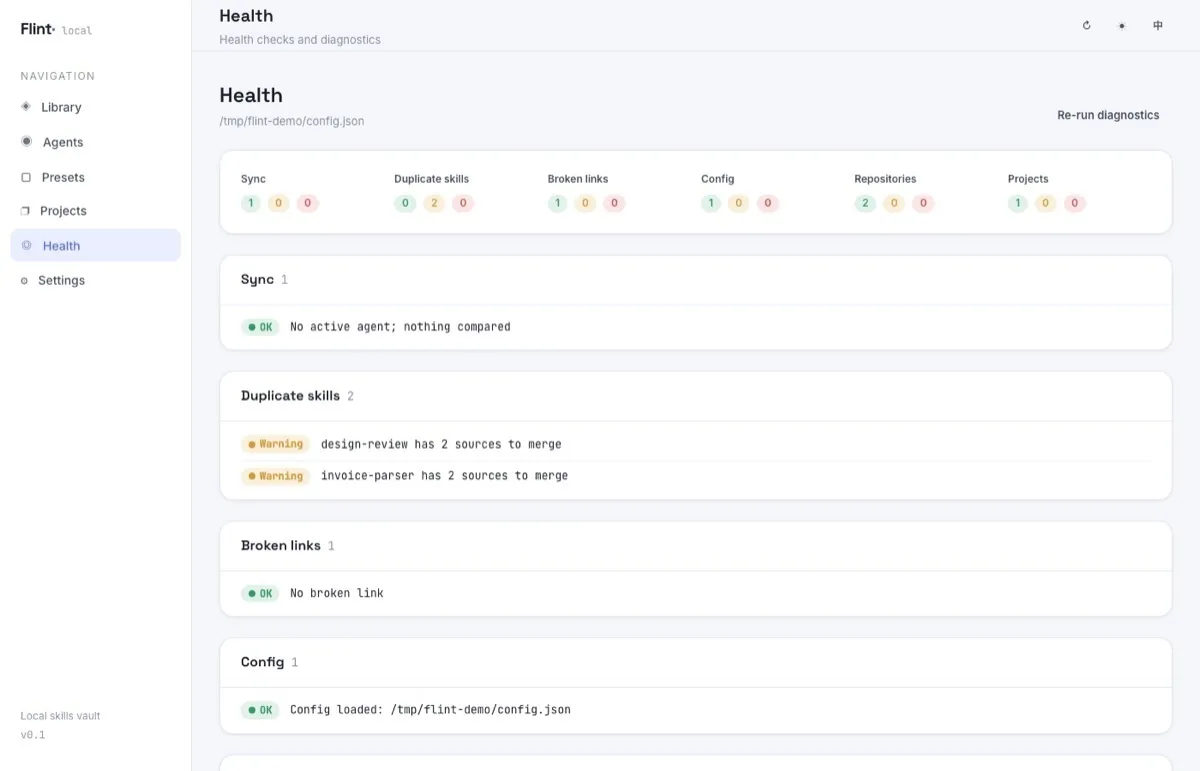Click the green Sync OK count badge
The image size is (1200, 771).
point(252,203)
